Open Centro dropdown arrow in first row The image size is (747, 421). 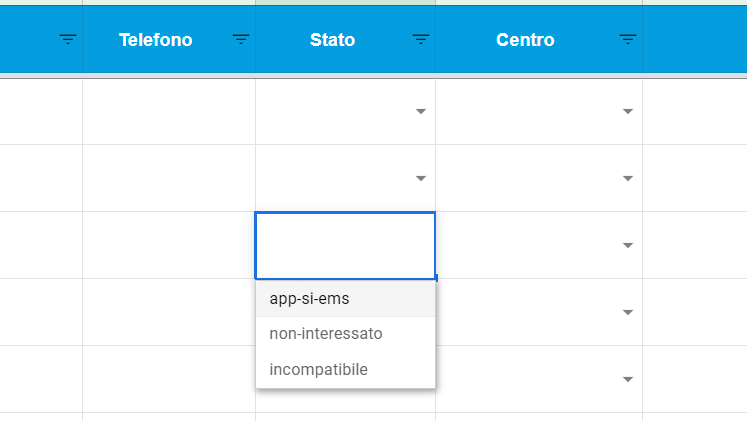(x=628, y=111)
